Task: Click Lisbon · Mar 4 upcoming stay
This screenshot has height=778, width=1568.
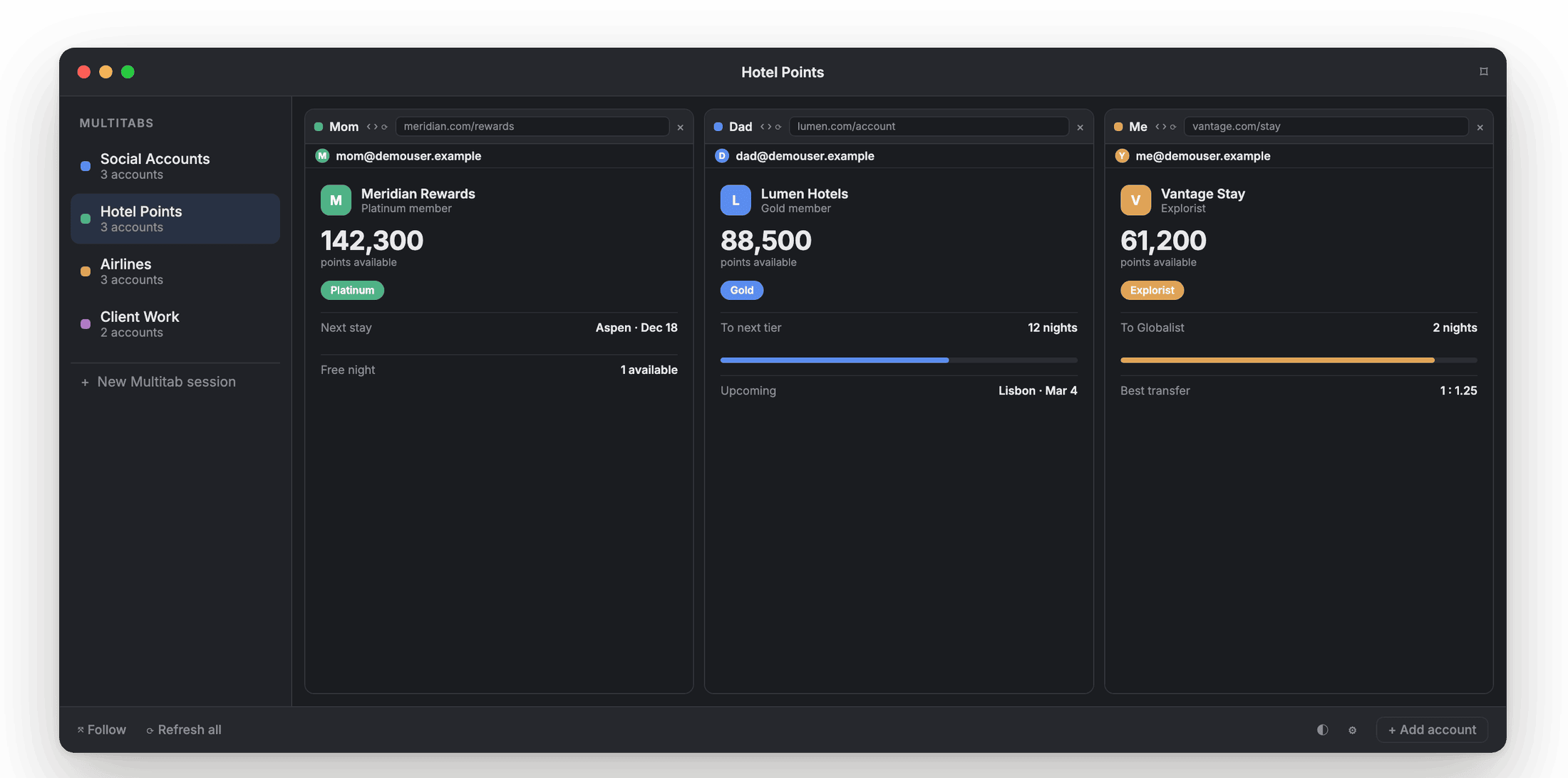Action: [1038, 390]
